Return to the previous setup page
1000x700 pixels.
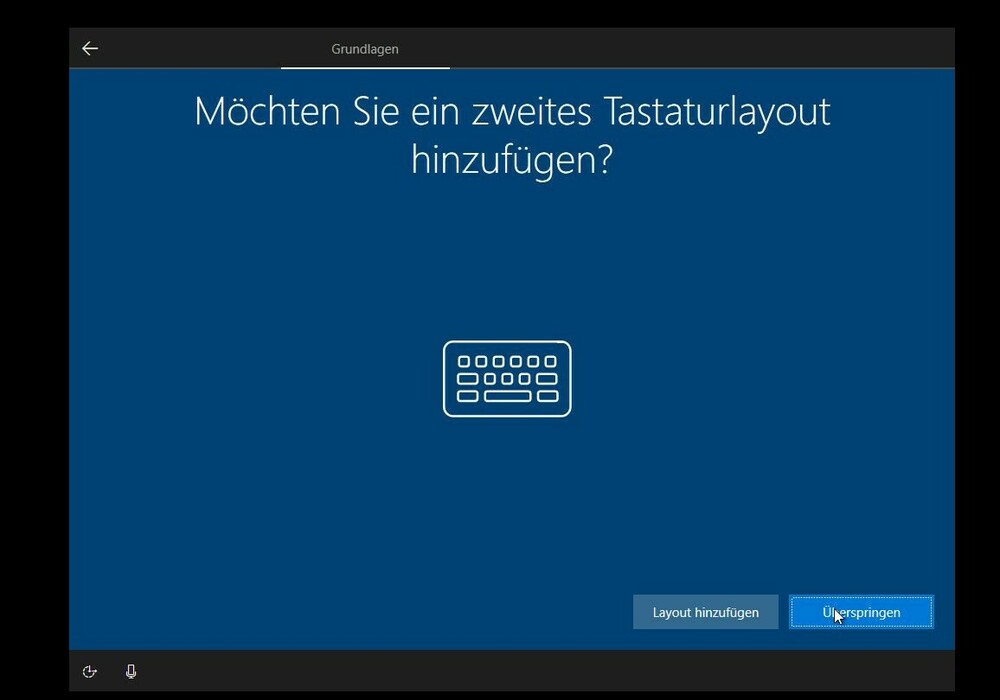90,48
